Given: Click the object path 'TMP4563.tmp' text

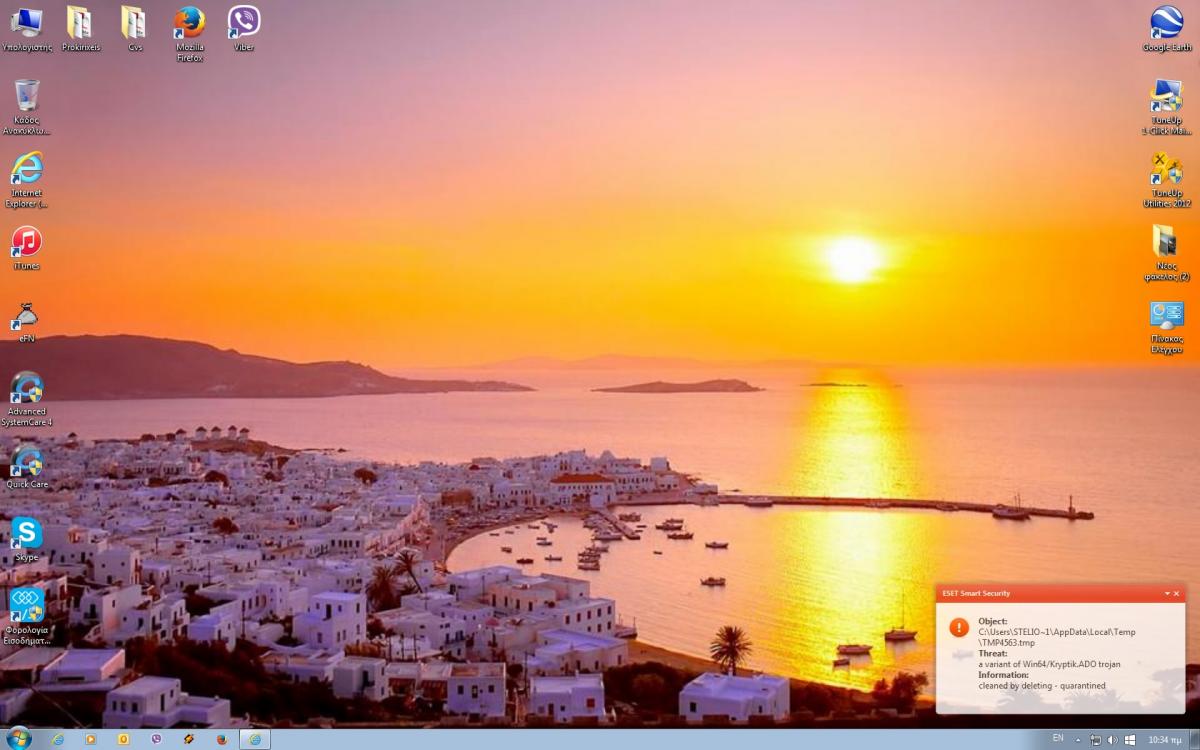Looking at the screenshot, I should (1008, 642).
